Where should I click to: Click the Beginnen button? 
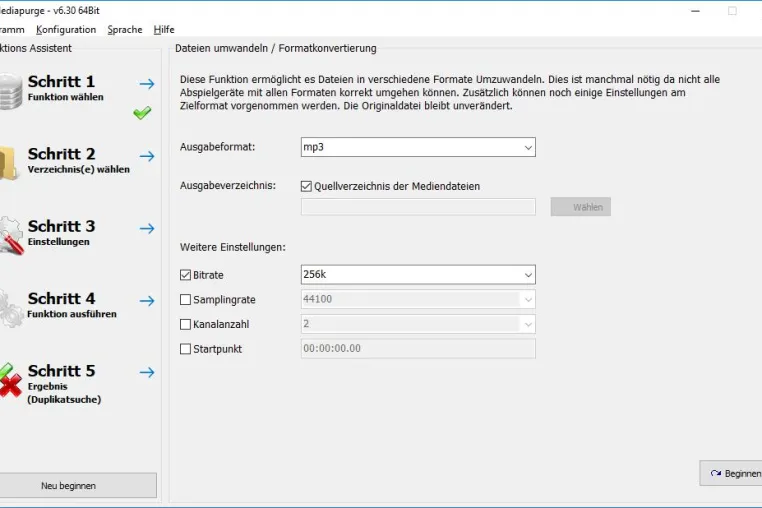pos(731,473)
